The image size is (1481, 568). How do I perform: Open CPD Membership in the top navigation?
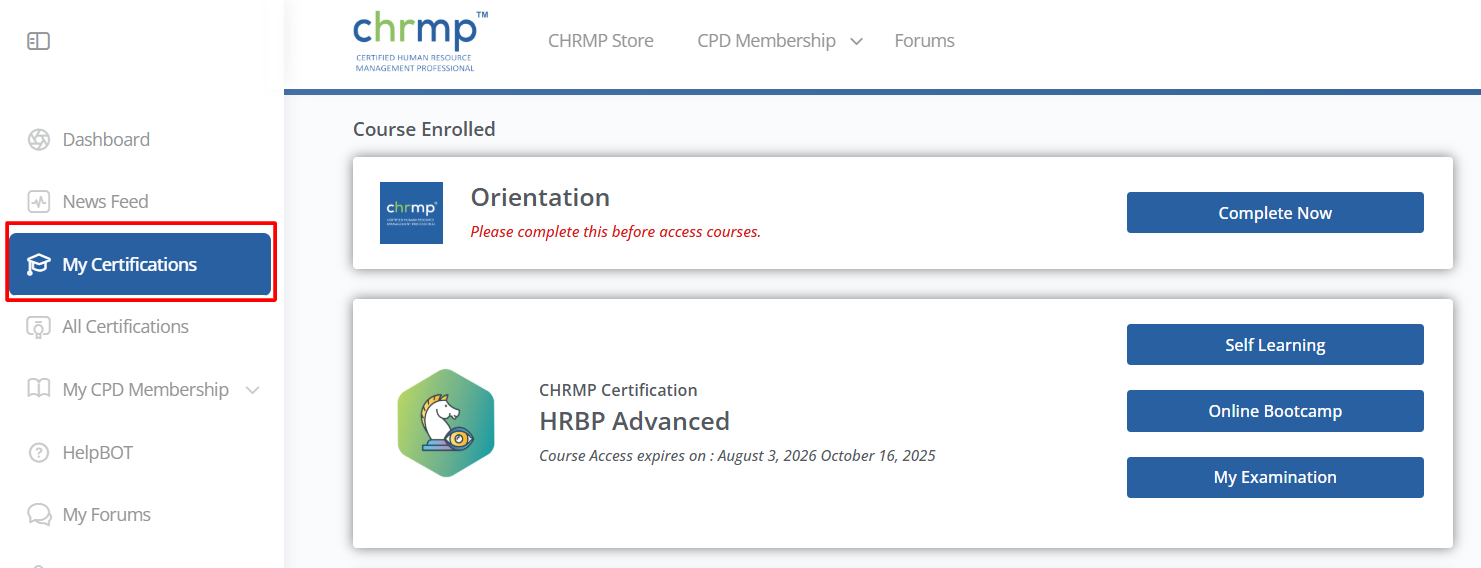click(767, 41)
